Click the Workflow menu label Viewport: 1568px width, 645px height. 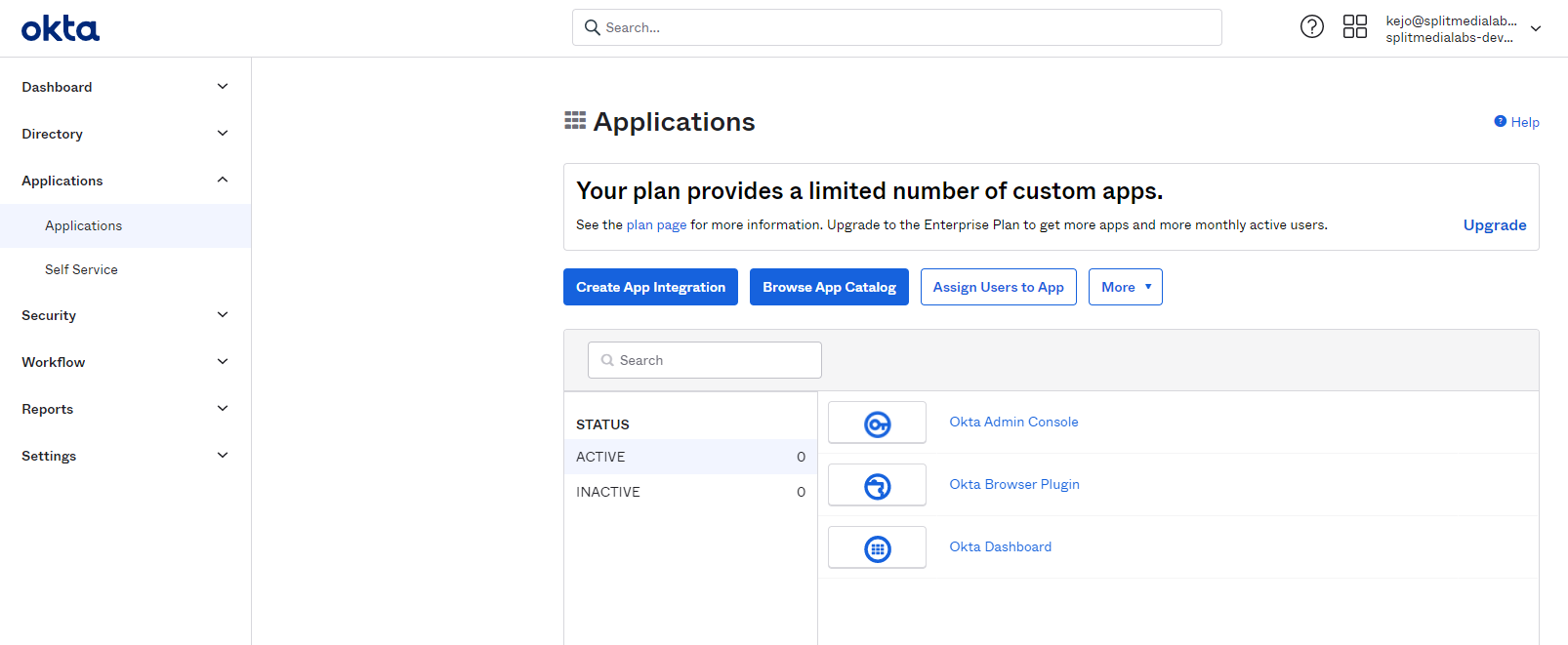[x=53, y=362]
